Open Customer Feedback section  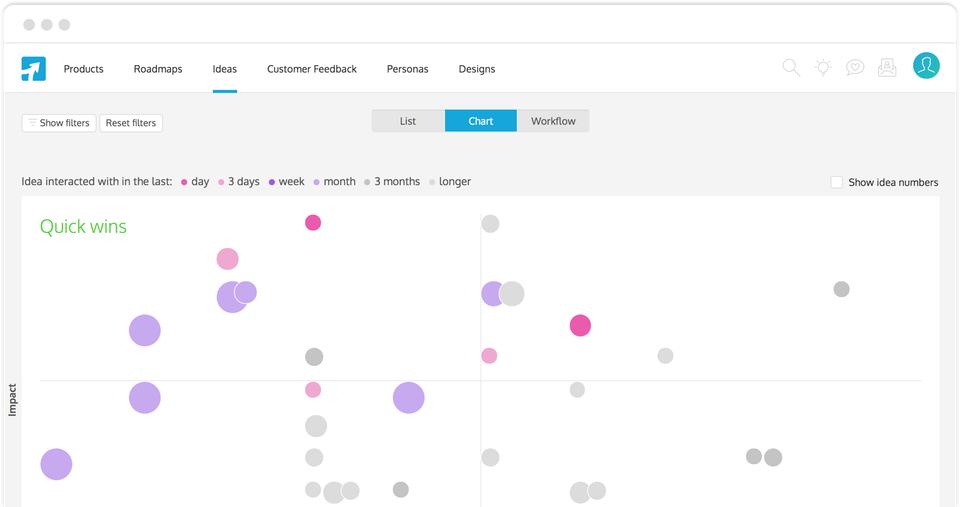[x=312, y=69]
